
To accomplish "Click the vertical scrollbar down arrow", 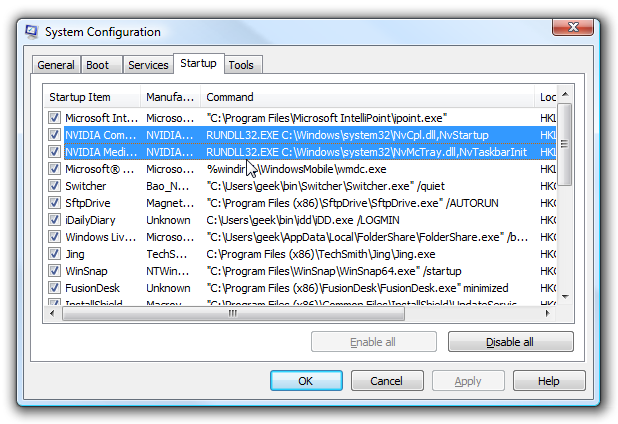I will [565, 297].
